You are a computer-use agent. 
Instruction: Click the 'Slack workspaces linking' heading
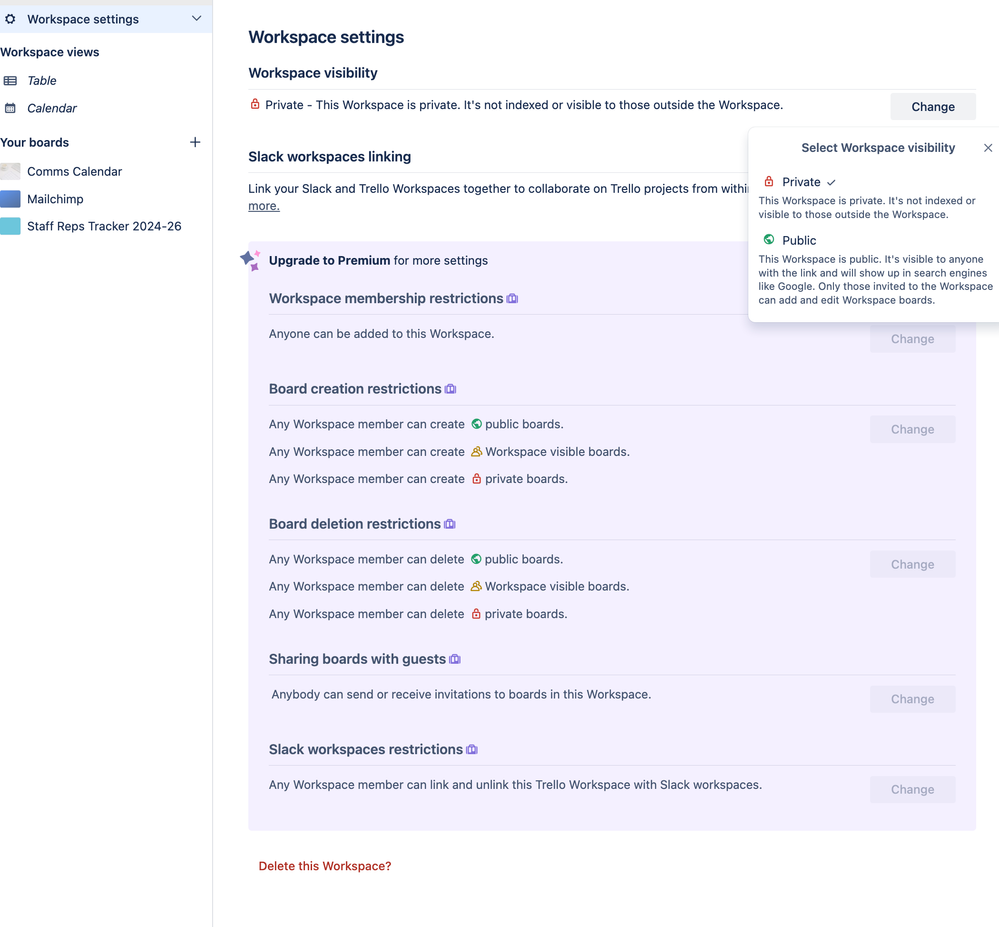(x=329, y=157)
